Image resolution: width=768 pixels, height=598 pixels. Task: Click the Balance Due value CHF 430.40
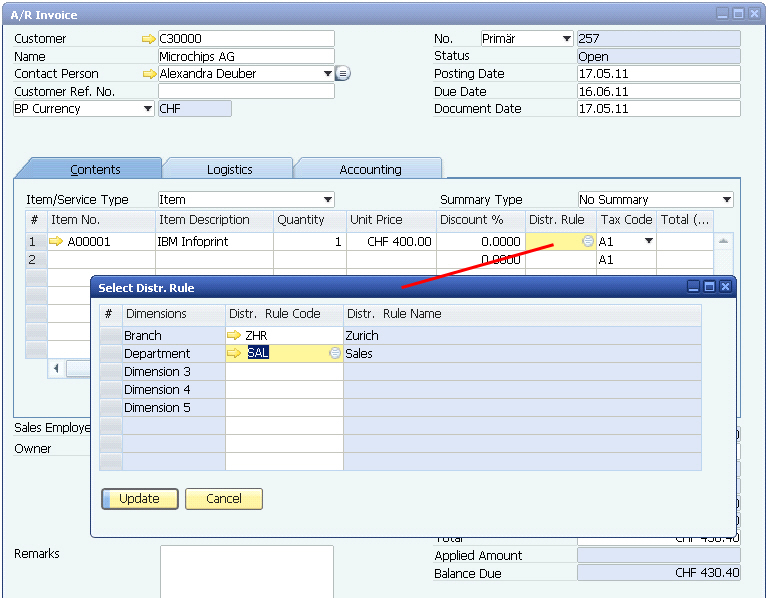pos(659,573)
